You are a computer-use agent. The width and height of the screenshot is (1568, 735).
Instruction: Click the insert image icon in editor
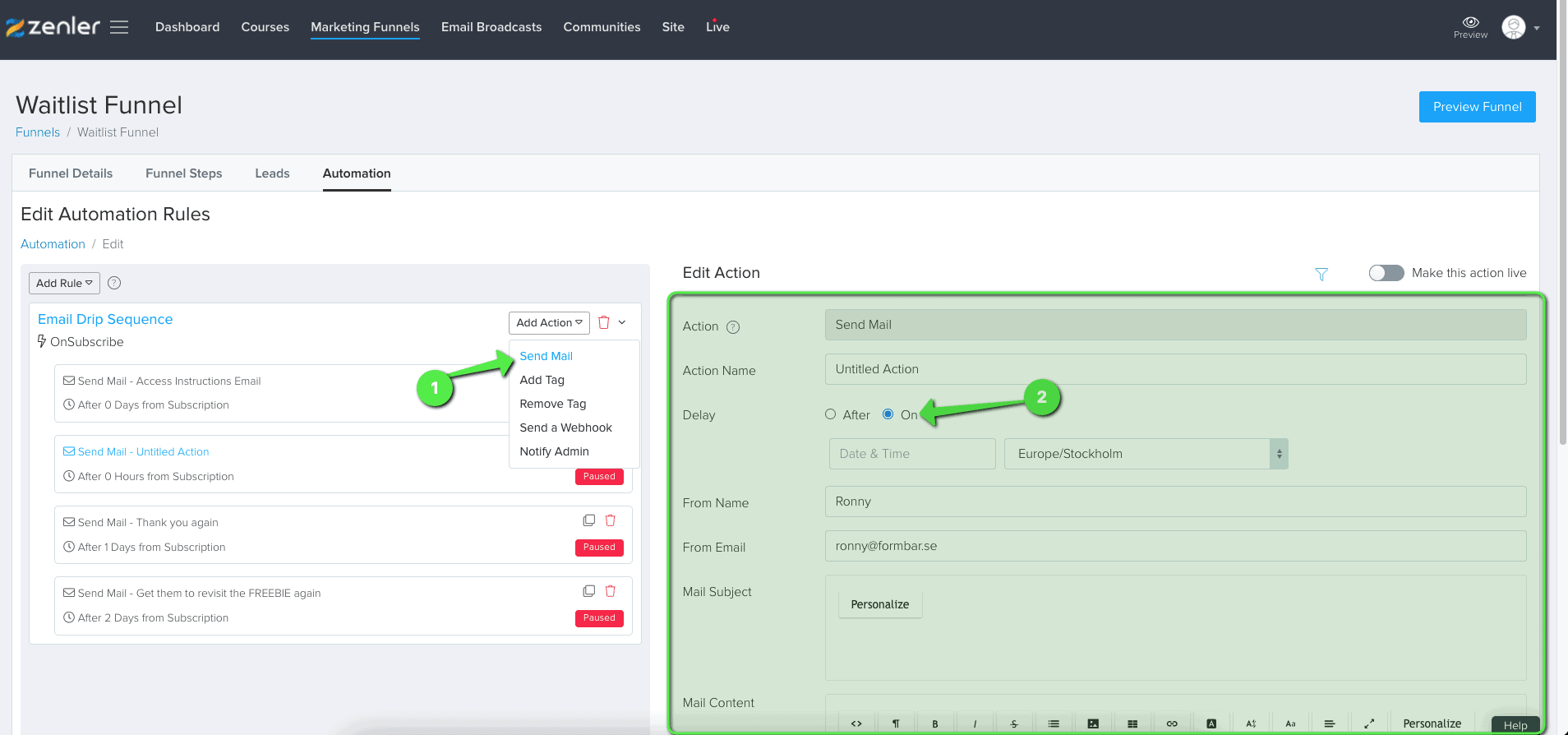[x=1093, y=723]
